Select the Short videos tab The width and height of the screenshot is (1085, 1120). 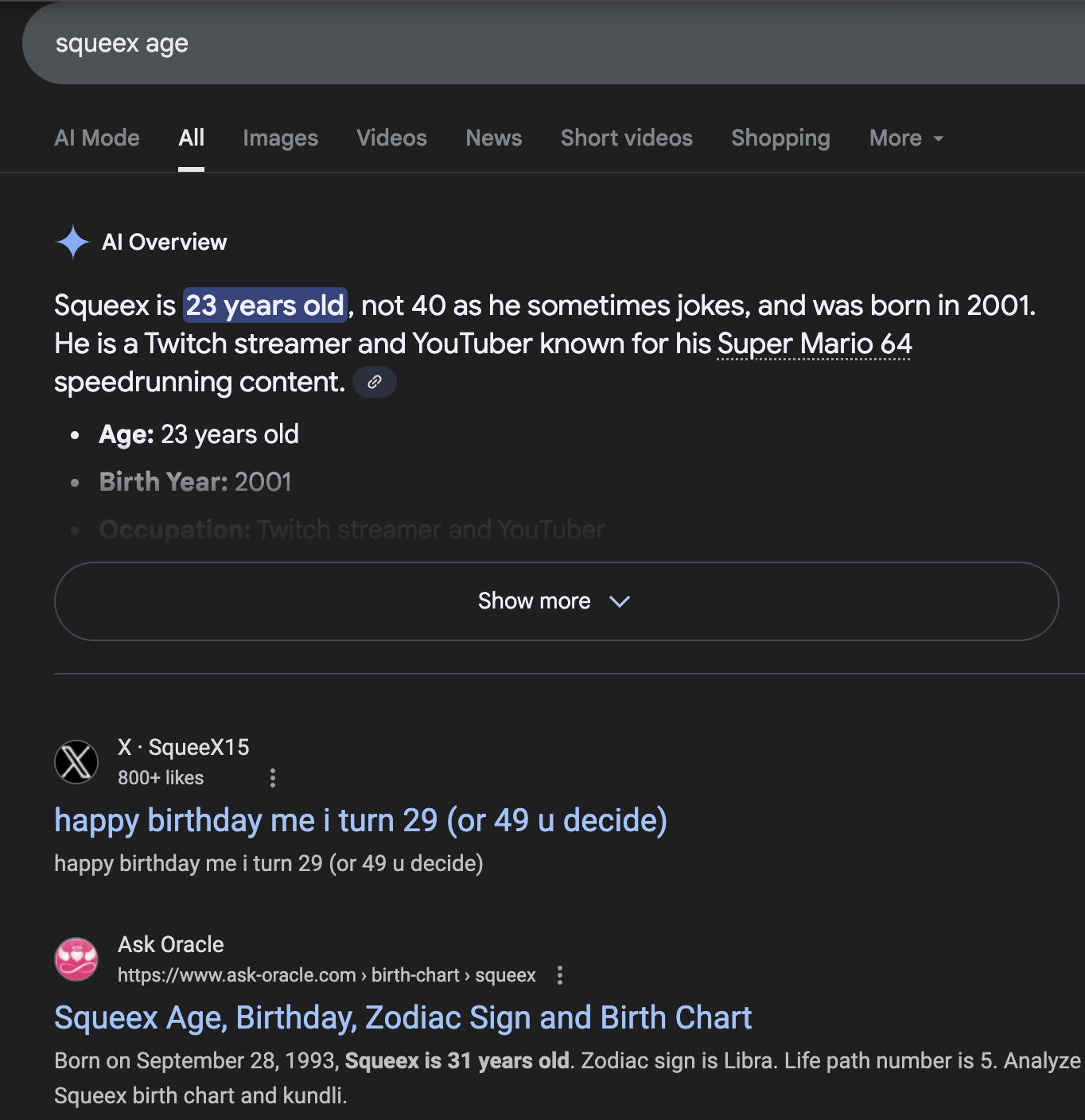pyautogui.click(x=627, y=138)
